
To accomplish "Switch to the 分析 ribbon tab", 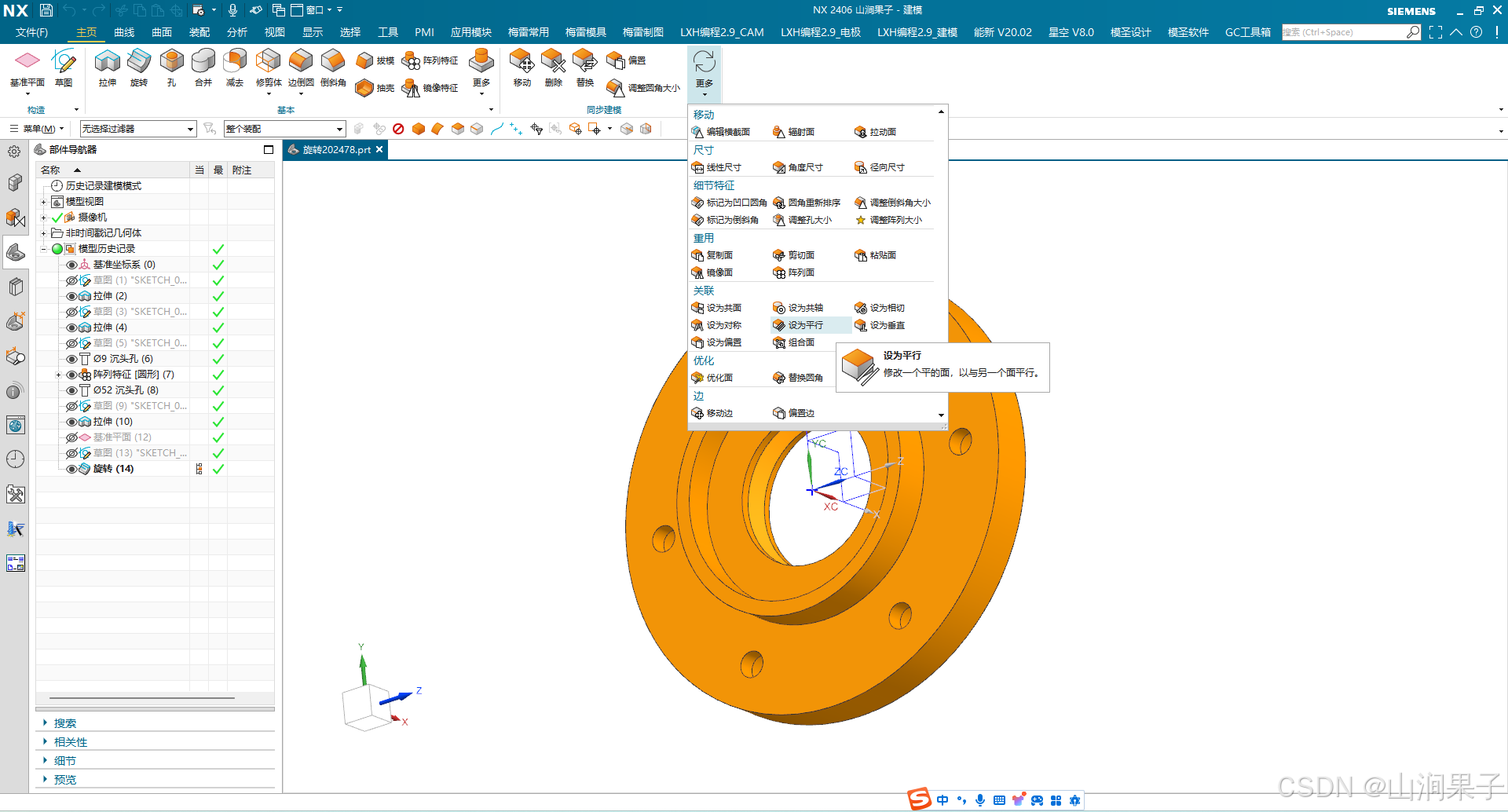I will point(237,32).
